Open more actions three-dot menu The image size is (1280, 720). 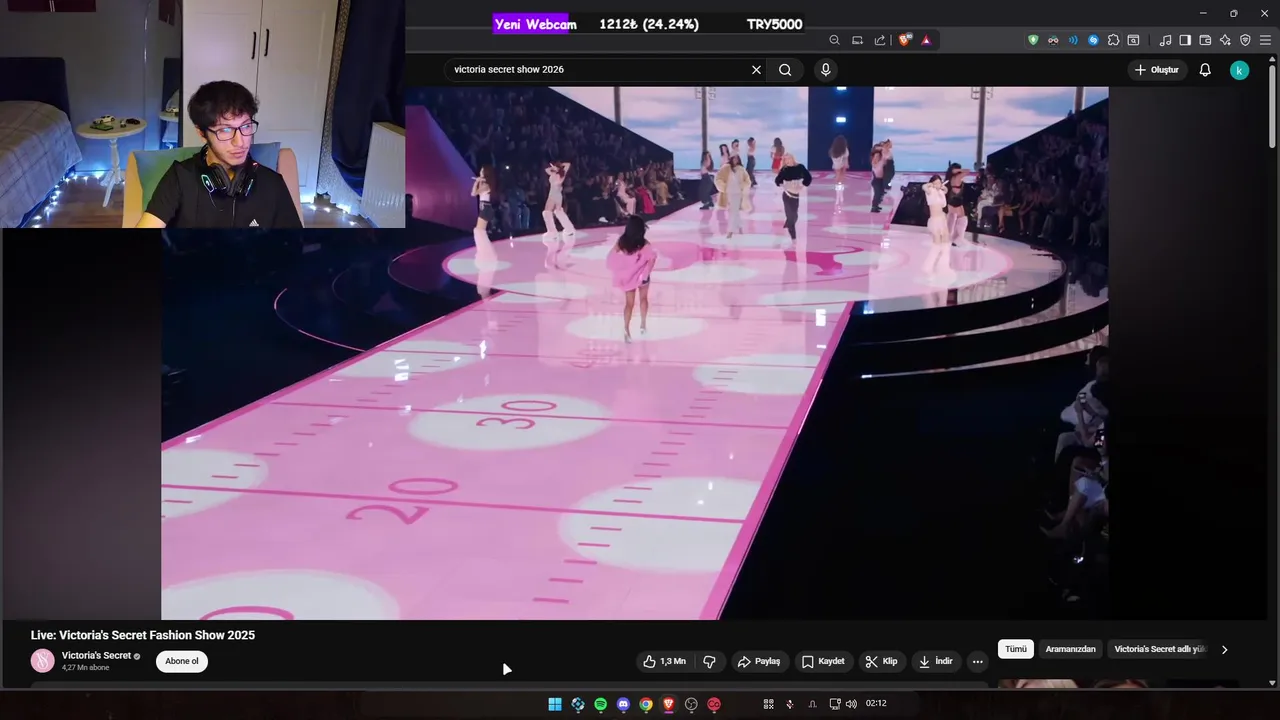coord(978,661)
